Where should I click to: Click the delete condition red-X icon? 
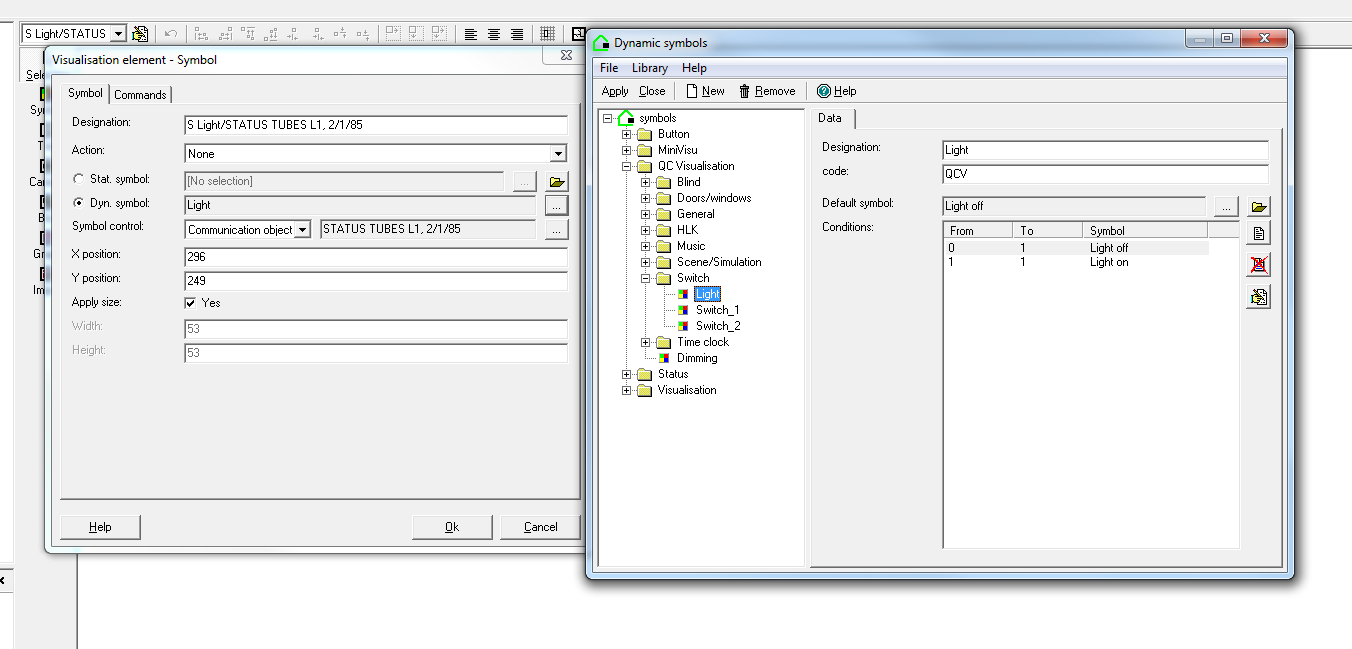1258,265
